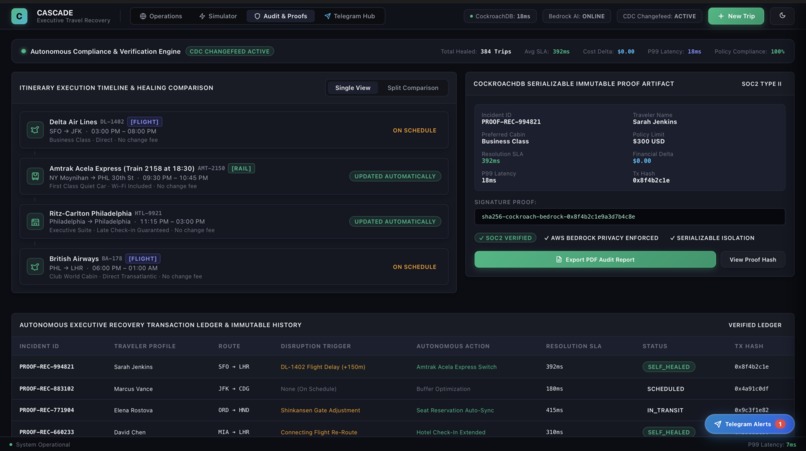Image resolution: width=806 pixels, height=451 pixels.
Task: Click the AUTONOMOUS ACTION column header
Action: [x=453, y=346]
